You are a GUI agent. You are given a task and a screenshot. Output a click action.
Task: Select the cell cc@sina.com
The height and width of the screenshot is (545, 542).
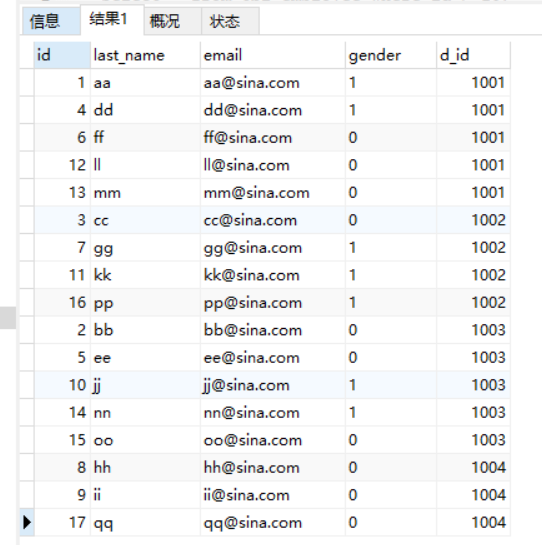(x=273, y=220)
